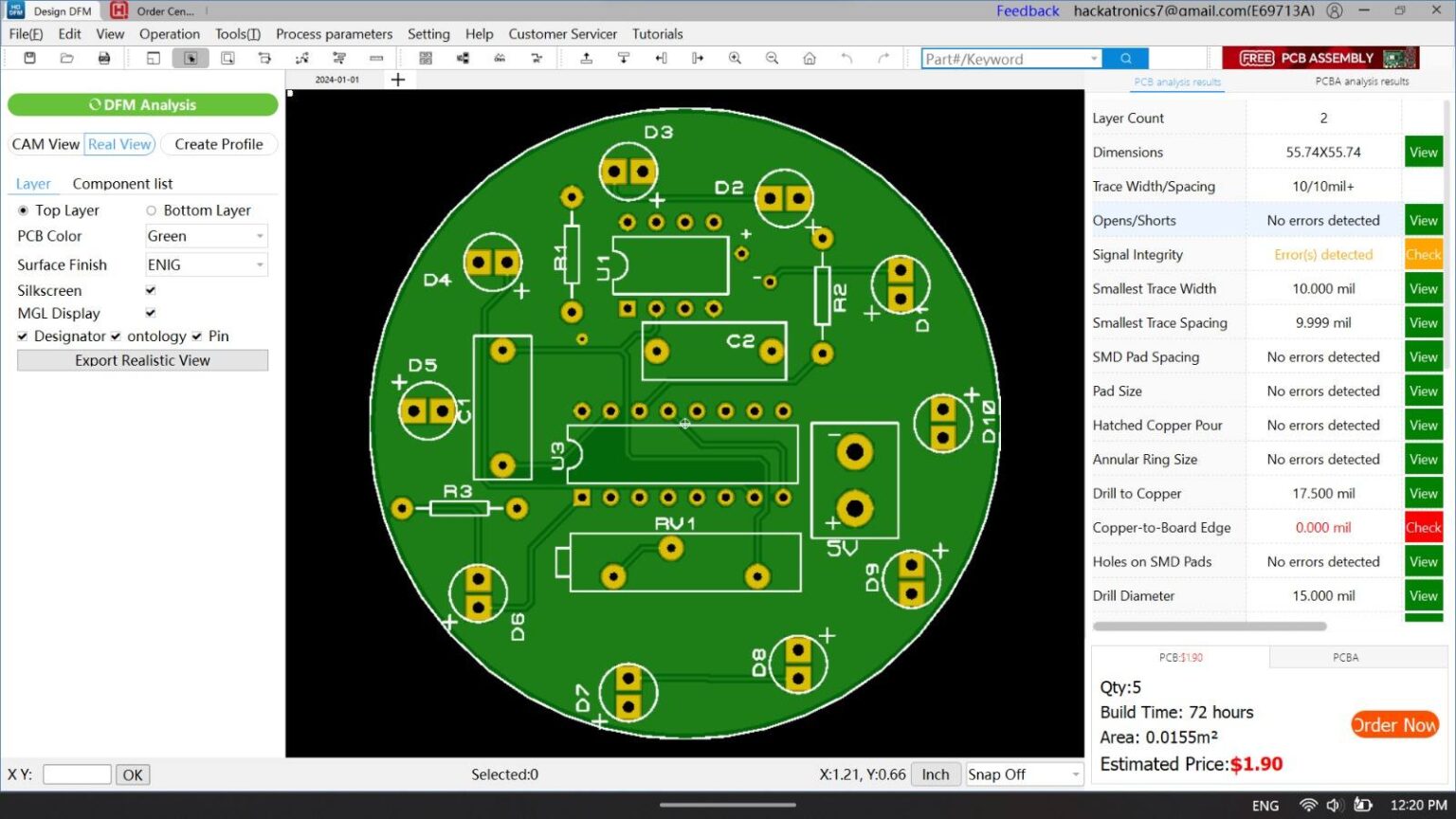Screen dimensions: 1456x819
Task: Select the arrow/pointer selection tool
Action: (x=191, y=58)
